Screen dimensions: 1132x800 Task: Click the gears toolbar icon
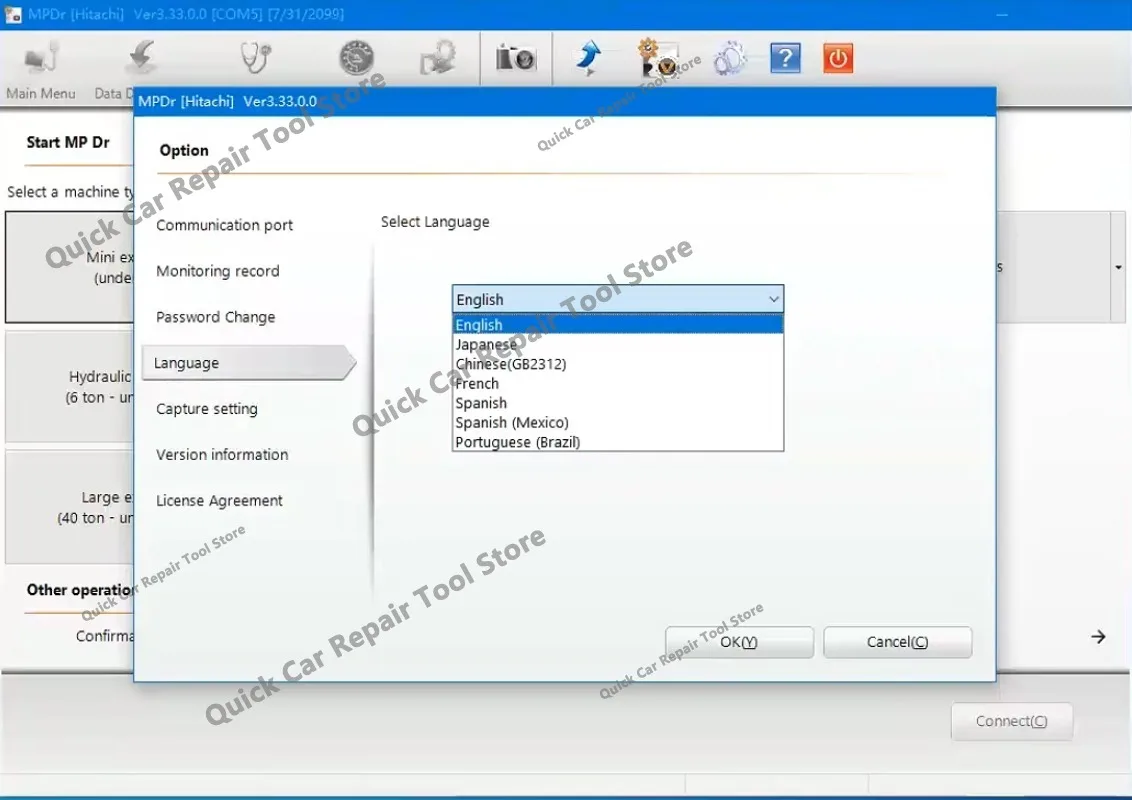pyautogui.click(x=730, y=58)
